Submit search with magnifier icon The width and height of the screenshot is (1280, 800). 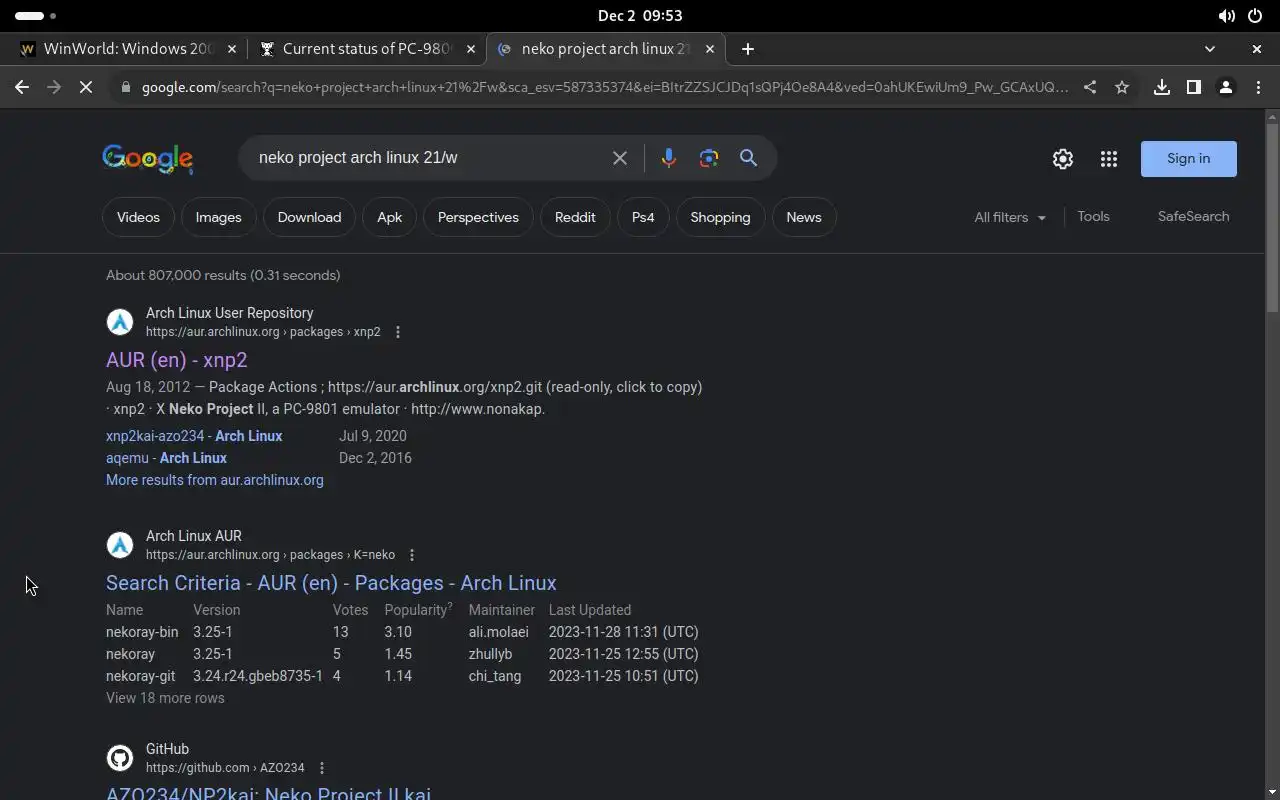coord(748,158)
